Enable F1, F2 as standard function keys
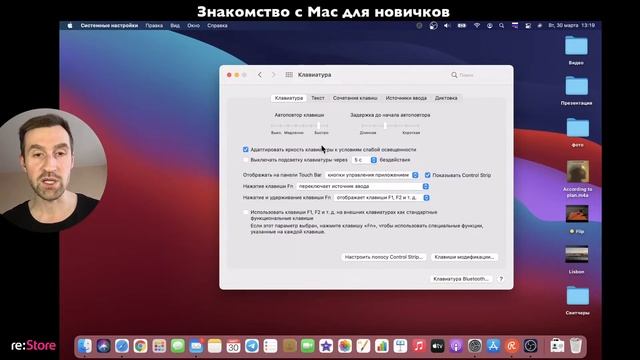This screenshot has width=640, height=360. coord(246,212)
